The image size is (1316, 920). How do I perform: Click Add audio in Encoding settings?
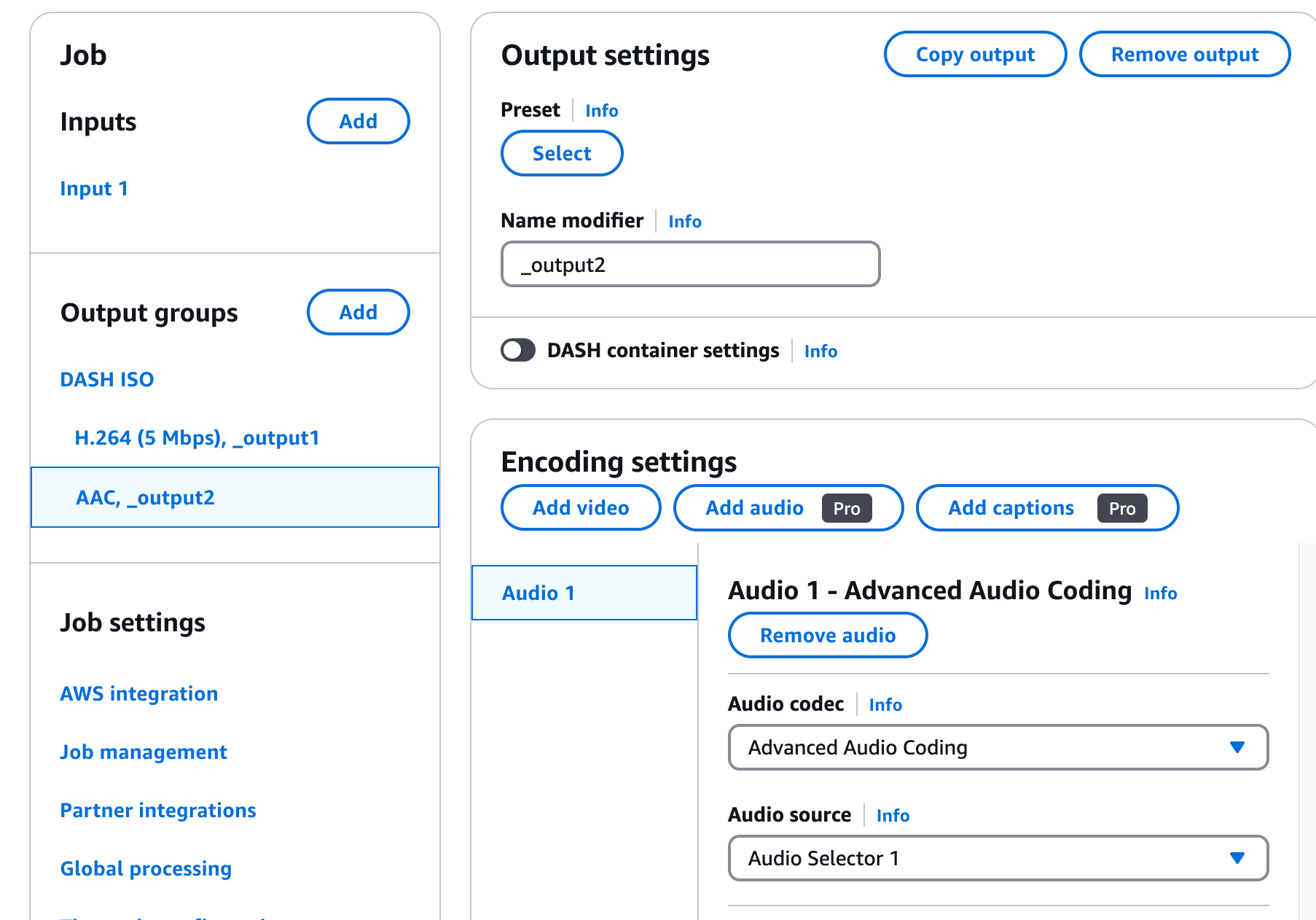(754, 507)
